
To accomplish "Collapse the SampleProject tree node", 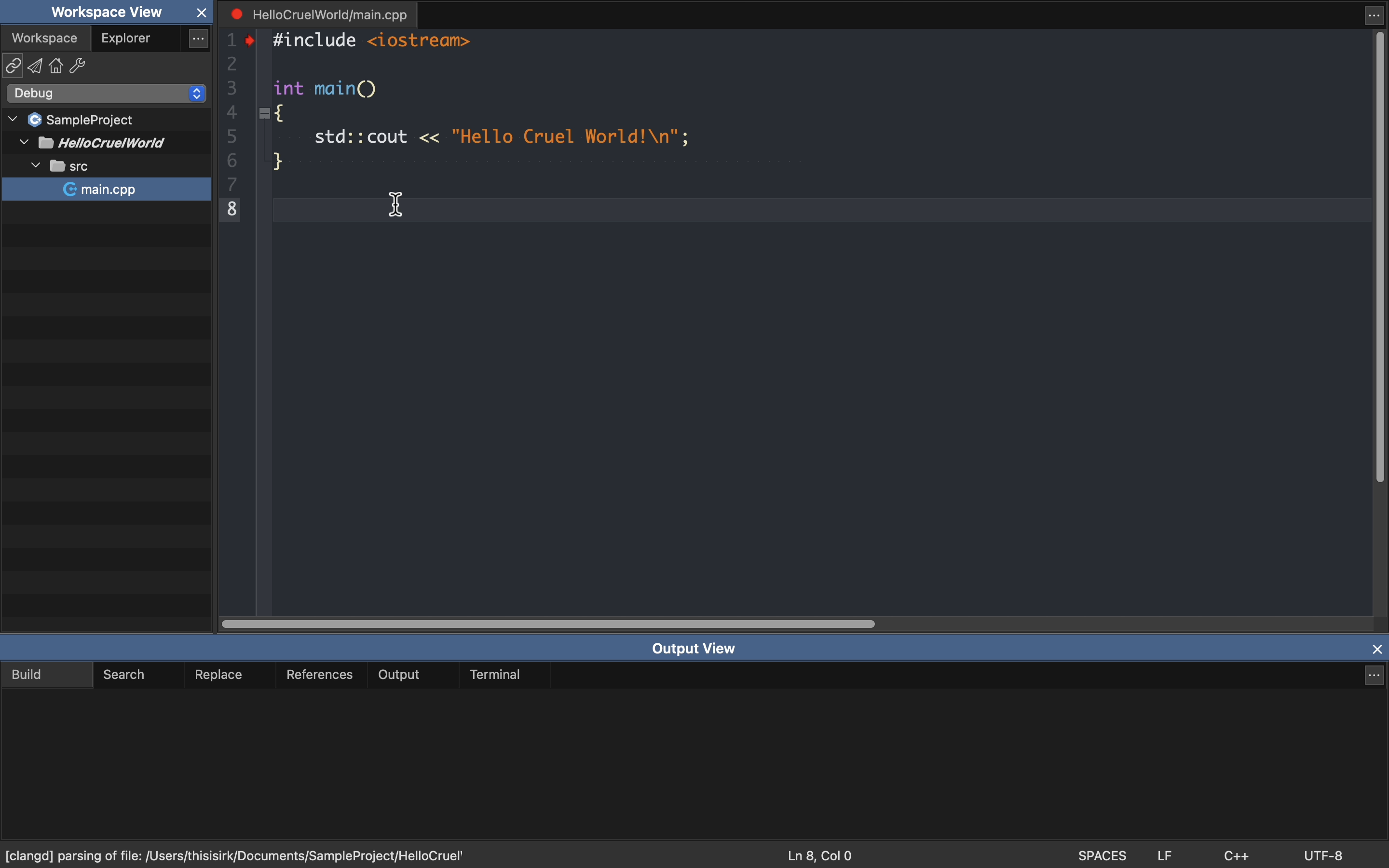I will [13, 120].
